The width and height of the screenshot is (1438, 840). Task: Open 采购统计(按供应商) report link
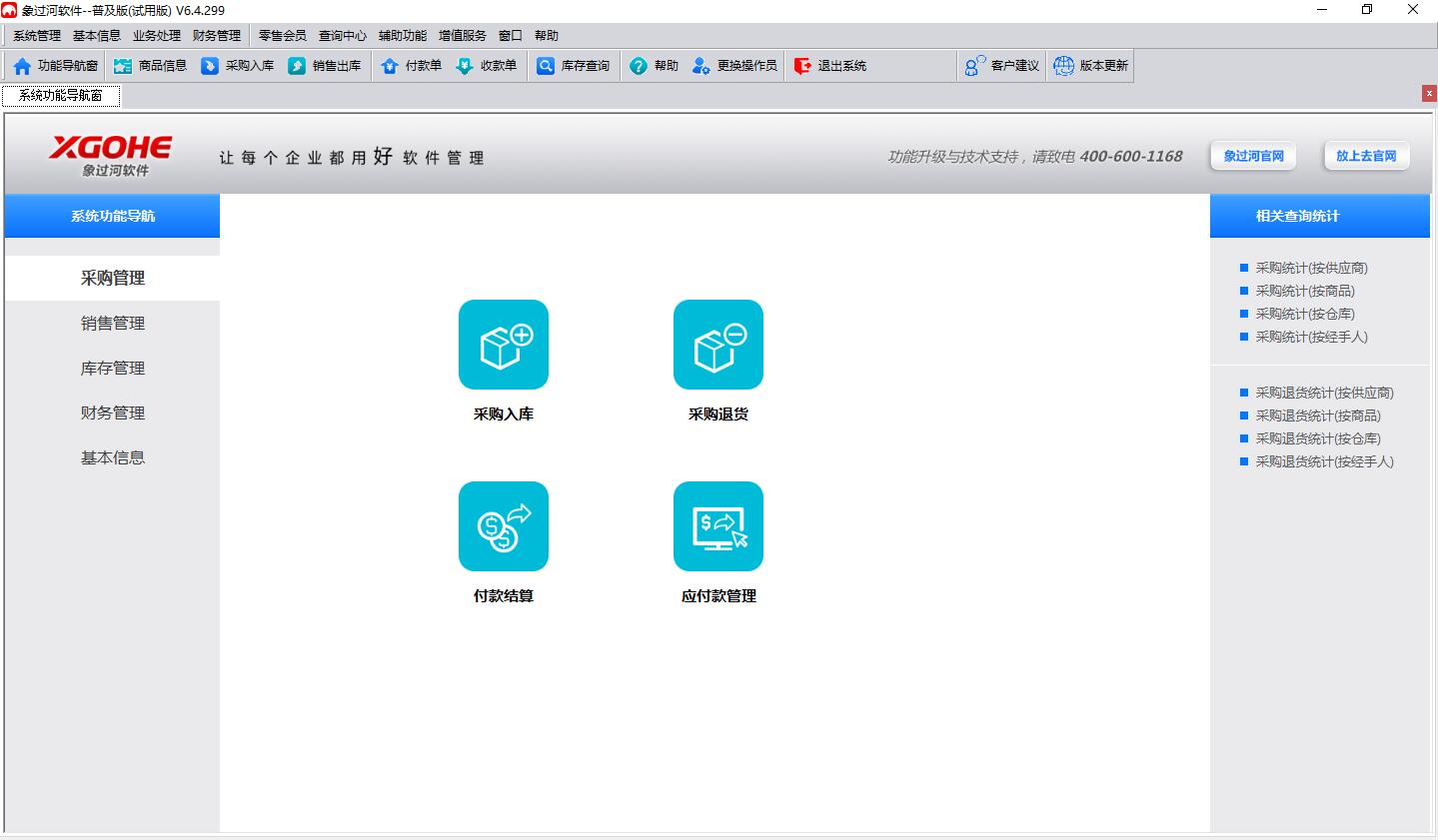tap(1311, 268)
